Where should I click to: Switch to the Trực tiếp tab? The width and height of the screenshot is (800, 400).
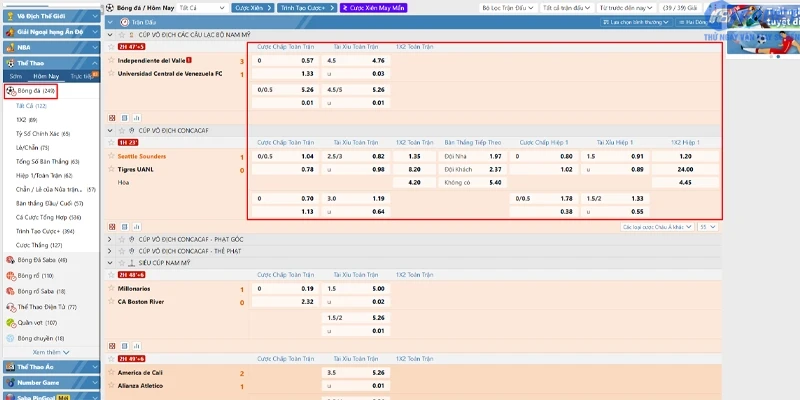point(84,76)
